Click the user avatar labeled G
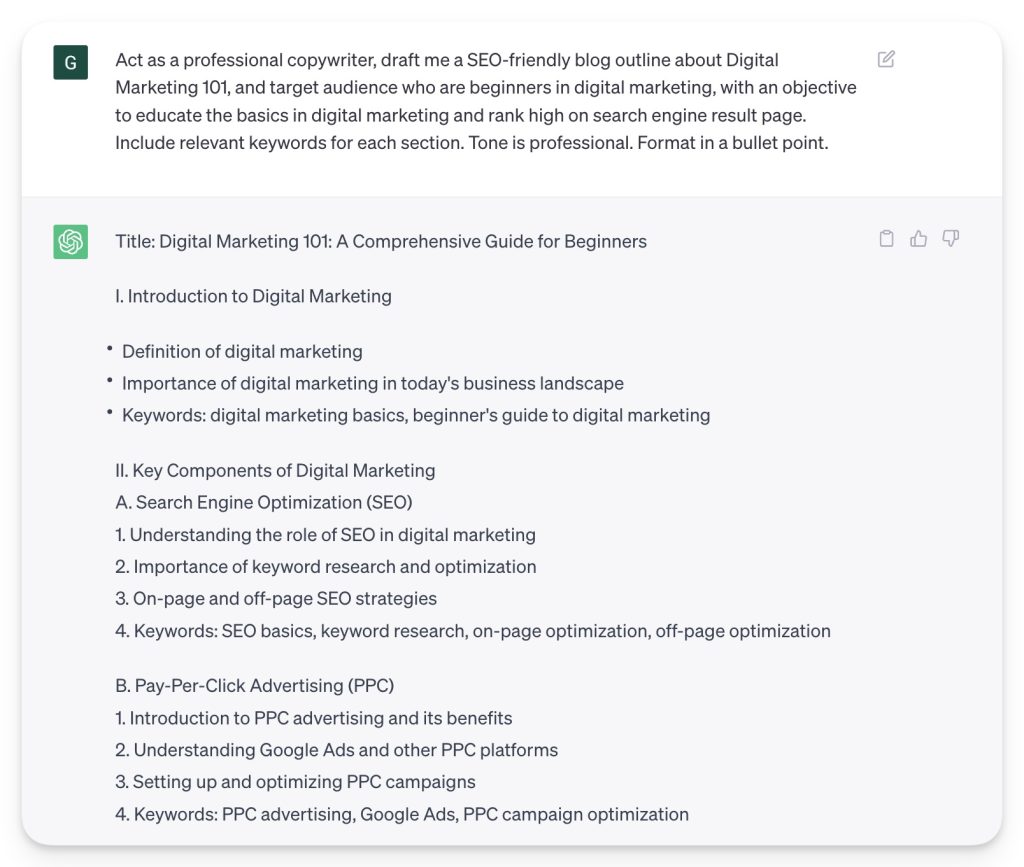Viewport: 1024px width, 867px height. click(x=70, y=62)
